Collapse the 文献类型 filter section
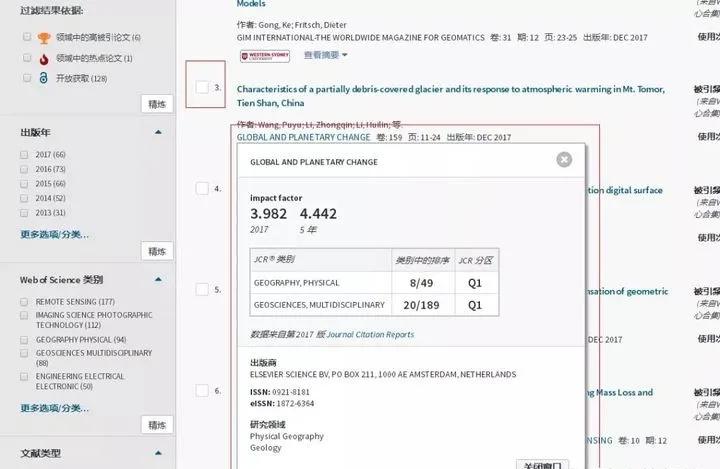720x469 pixels. click(158, 453)
